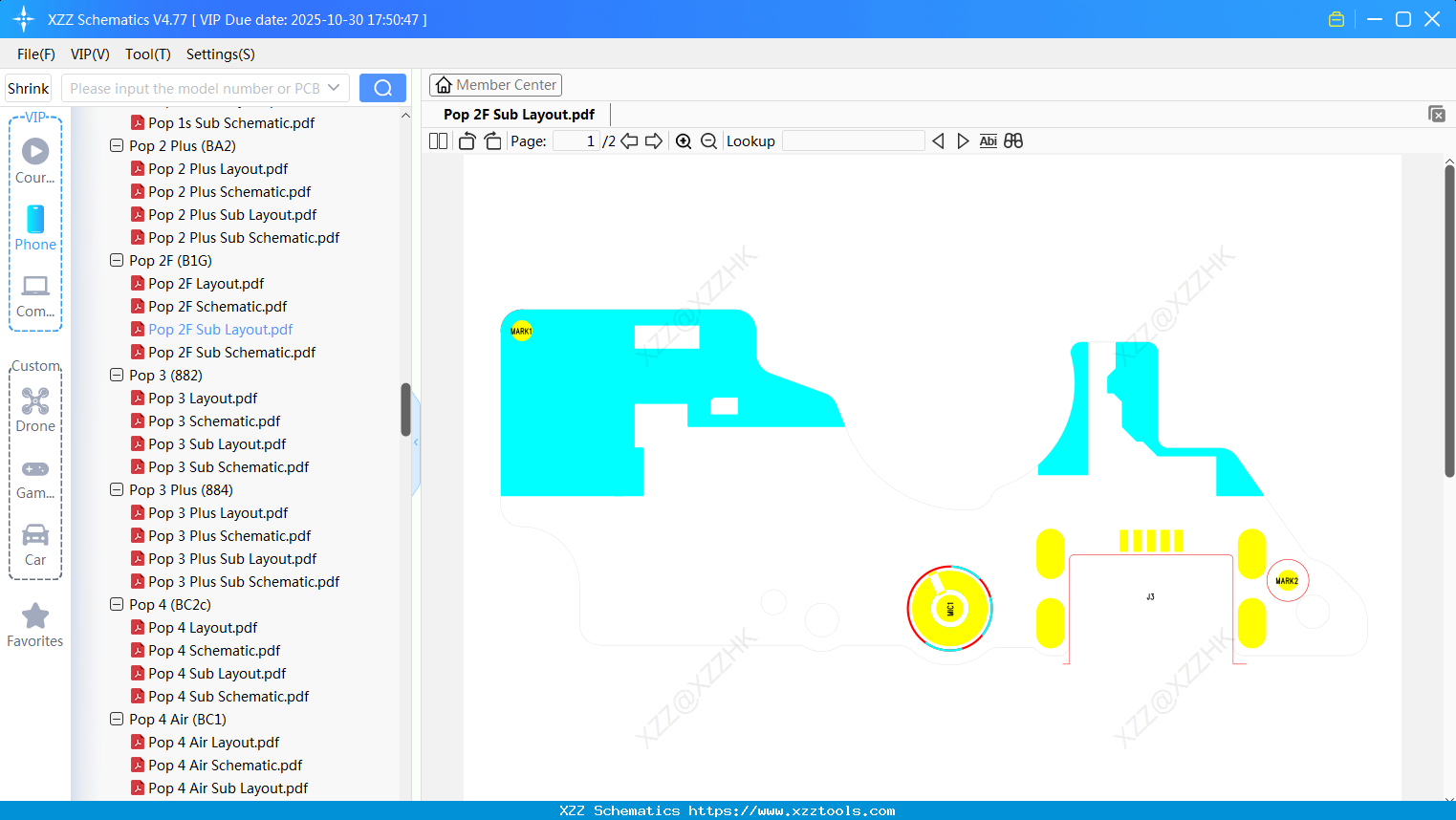This screenshot has width=1456, height=820.
Task: Open the two-page view mode
Action: click(437, 140)
